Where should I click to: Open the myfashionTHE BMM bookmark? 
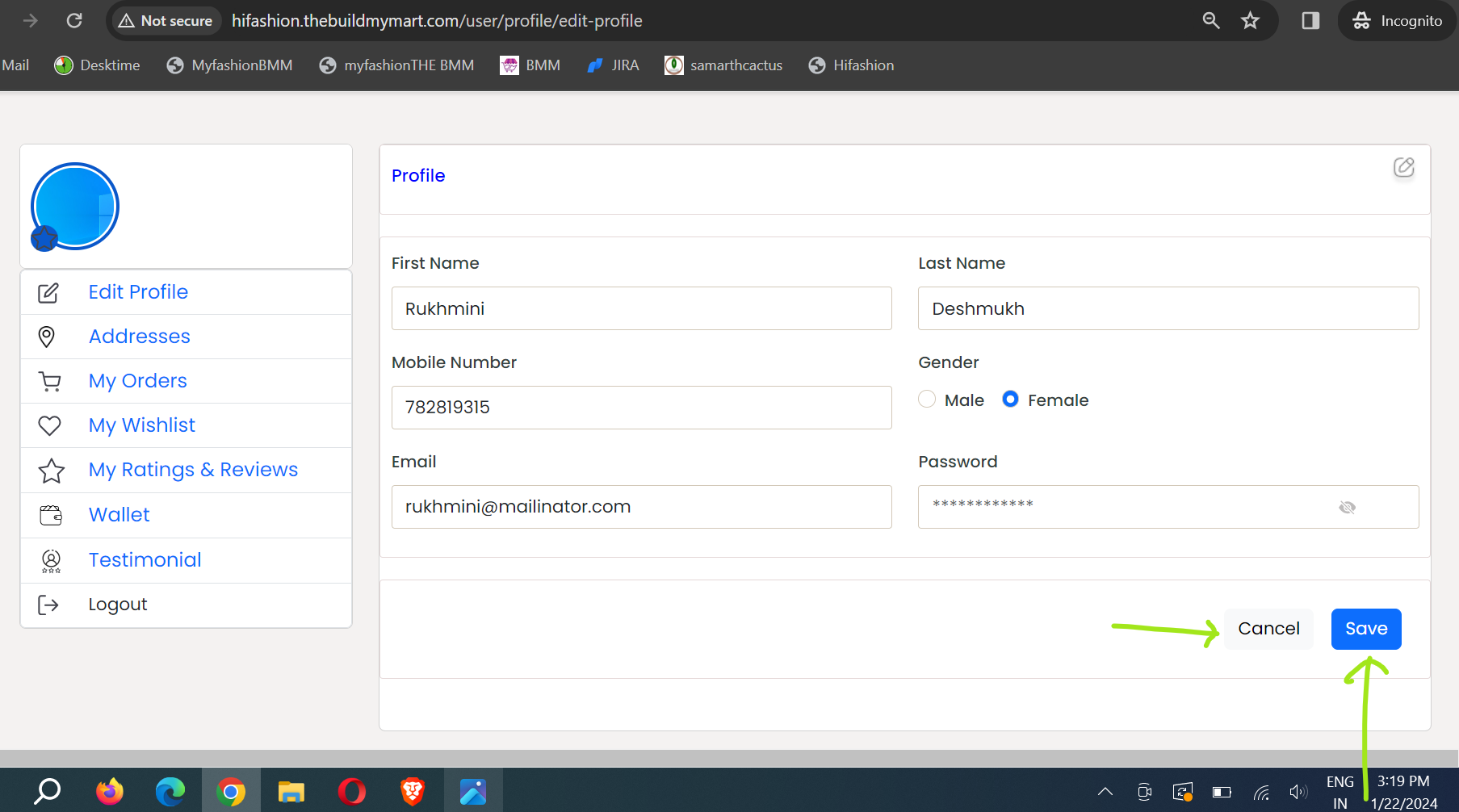(x=396, y=65)
